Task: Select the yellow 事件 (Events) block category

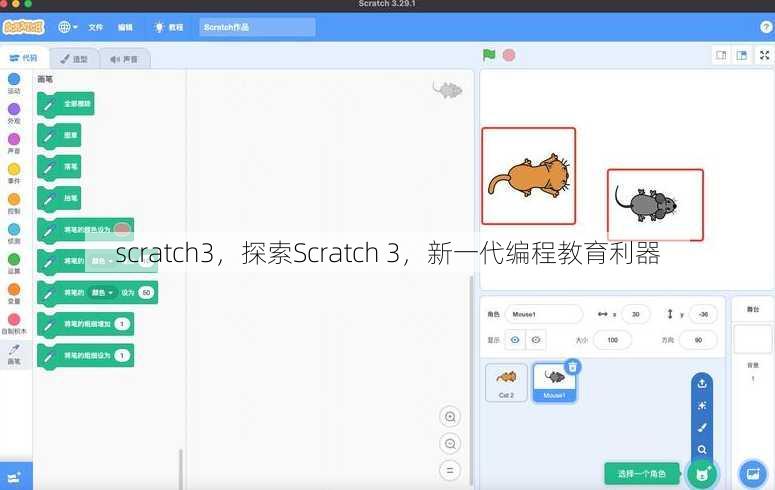Action: (14, 174)
